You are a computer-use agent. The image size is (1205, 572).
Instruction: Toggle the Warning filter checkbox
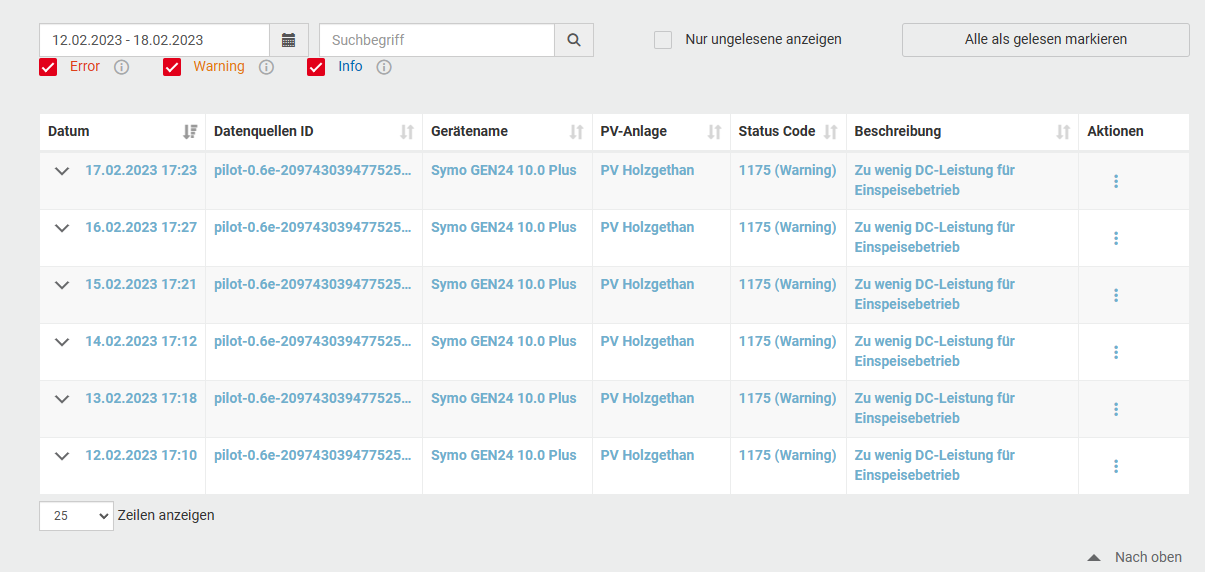(x=172, y=67)
